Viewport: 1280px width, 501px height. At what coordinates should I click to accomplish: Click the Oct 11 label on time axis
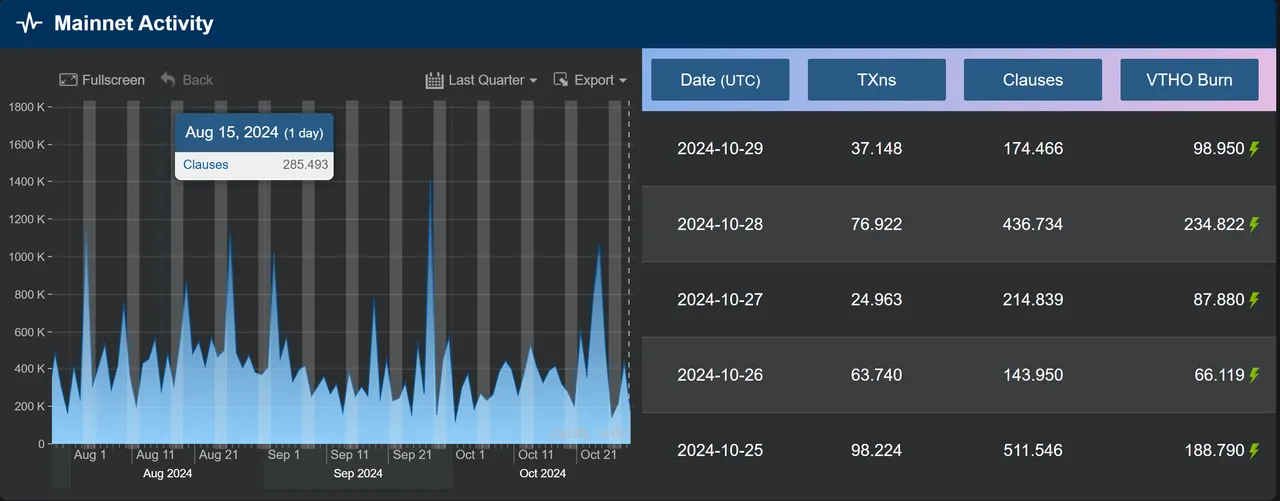[x=535, y=455]
